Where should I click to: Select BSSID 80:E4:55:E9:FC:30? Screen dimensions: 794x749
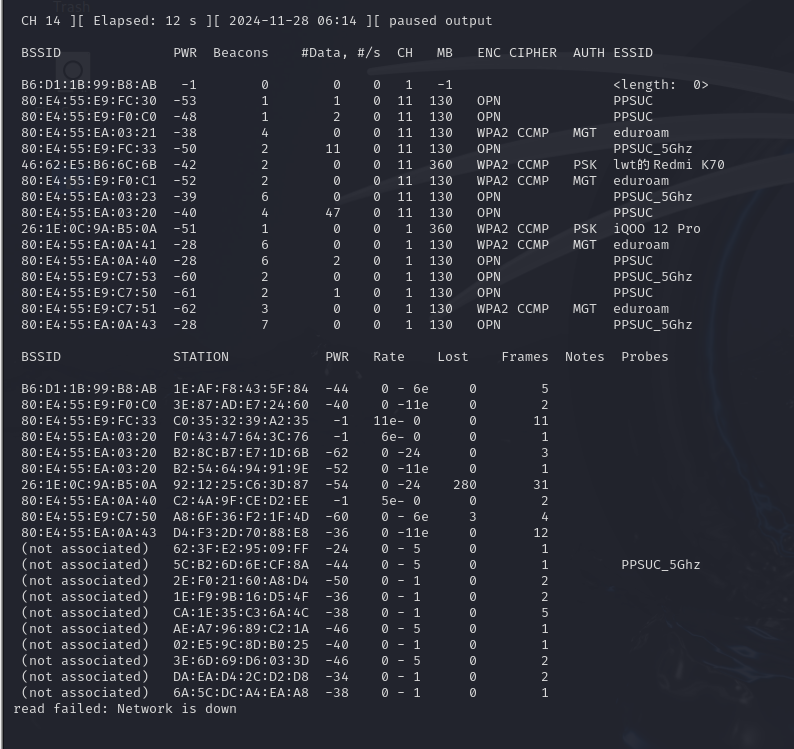click(x=89, y=101)
